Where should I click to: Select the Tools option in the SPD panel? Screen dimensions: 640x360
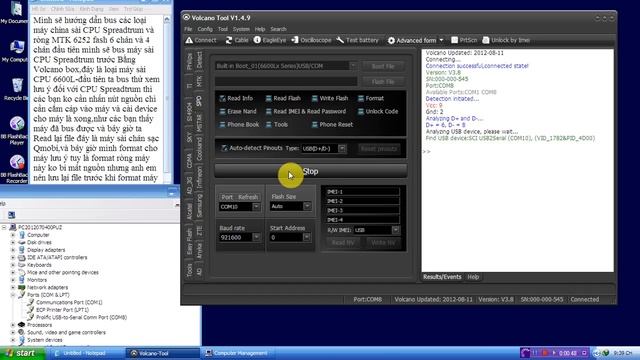(277, 124)
